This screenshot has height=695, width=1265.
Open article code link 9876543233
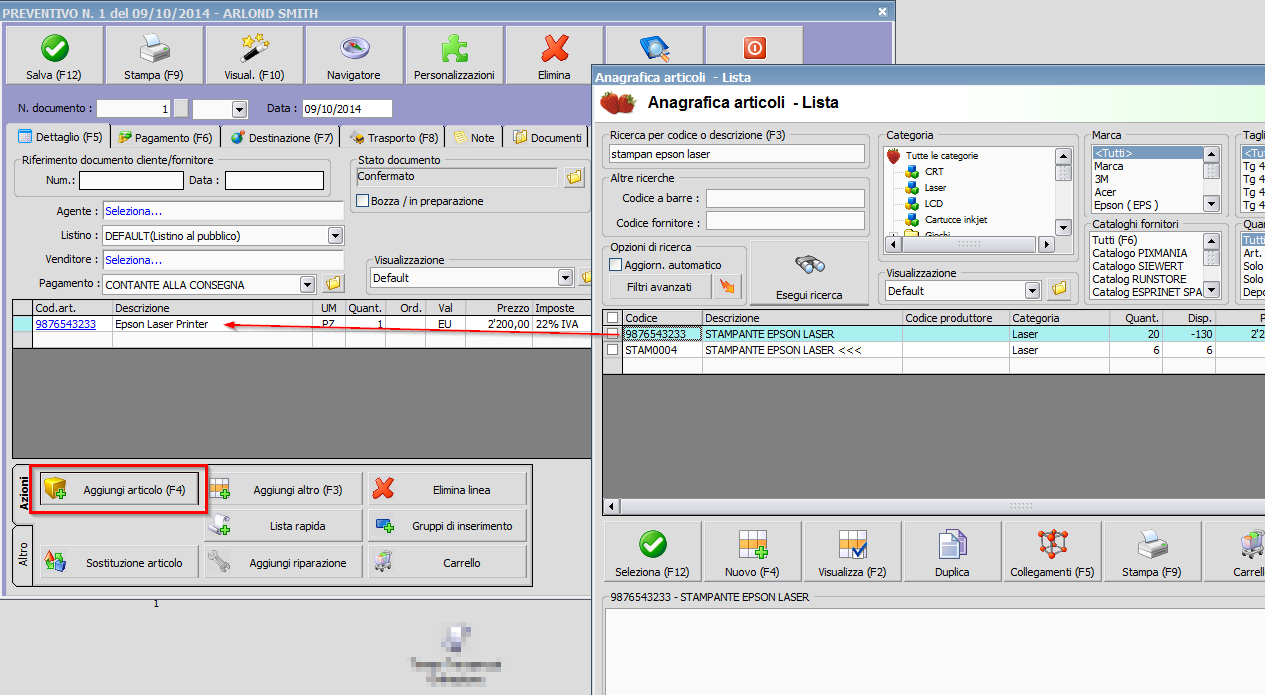point(66,324)
